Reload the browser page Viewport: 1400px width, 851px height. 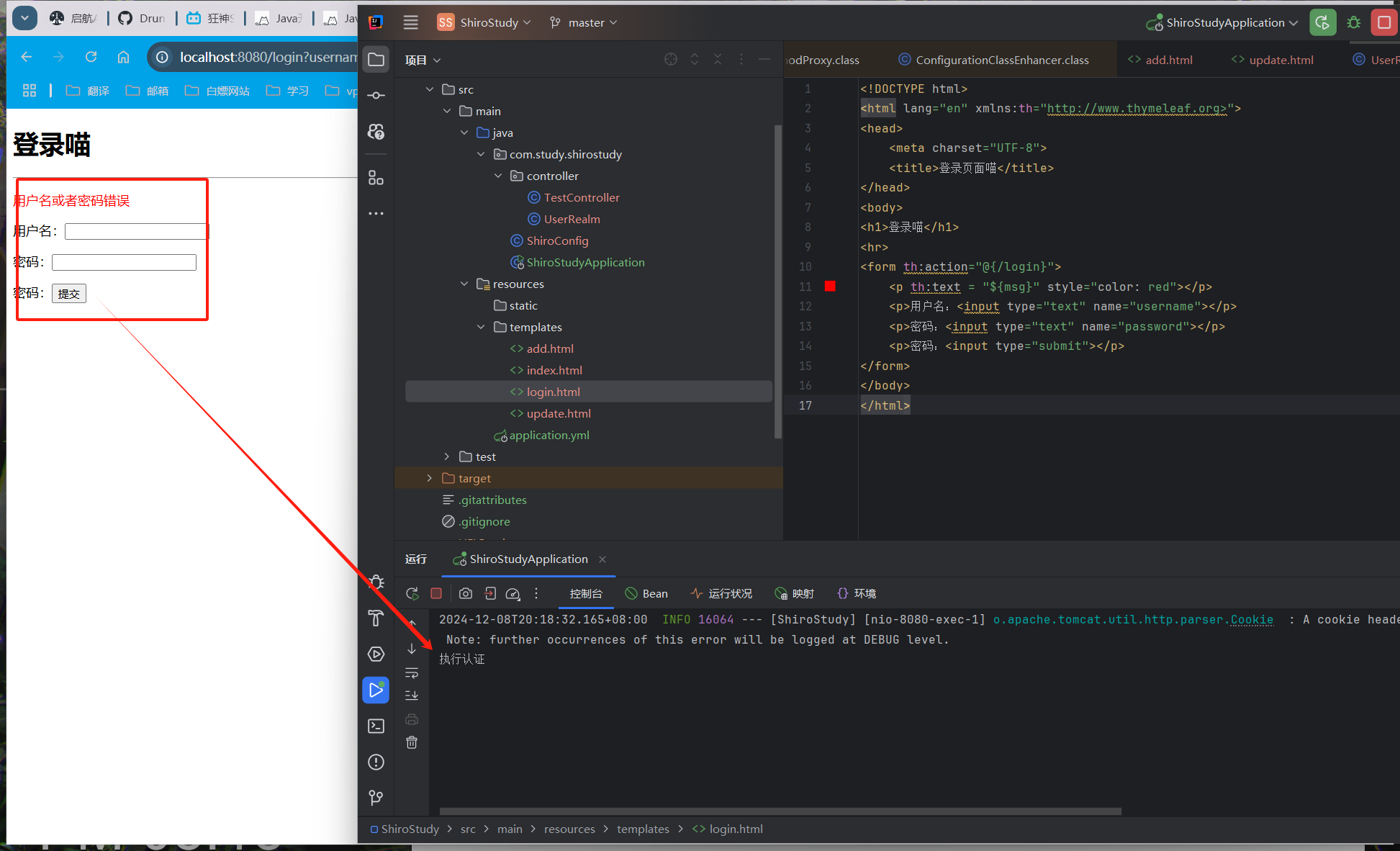tap(91, 57)
